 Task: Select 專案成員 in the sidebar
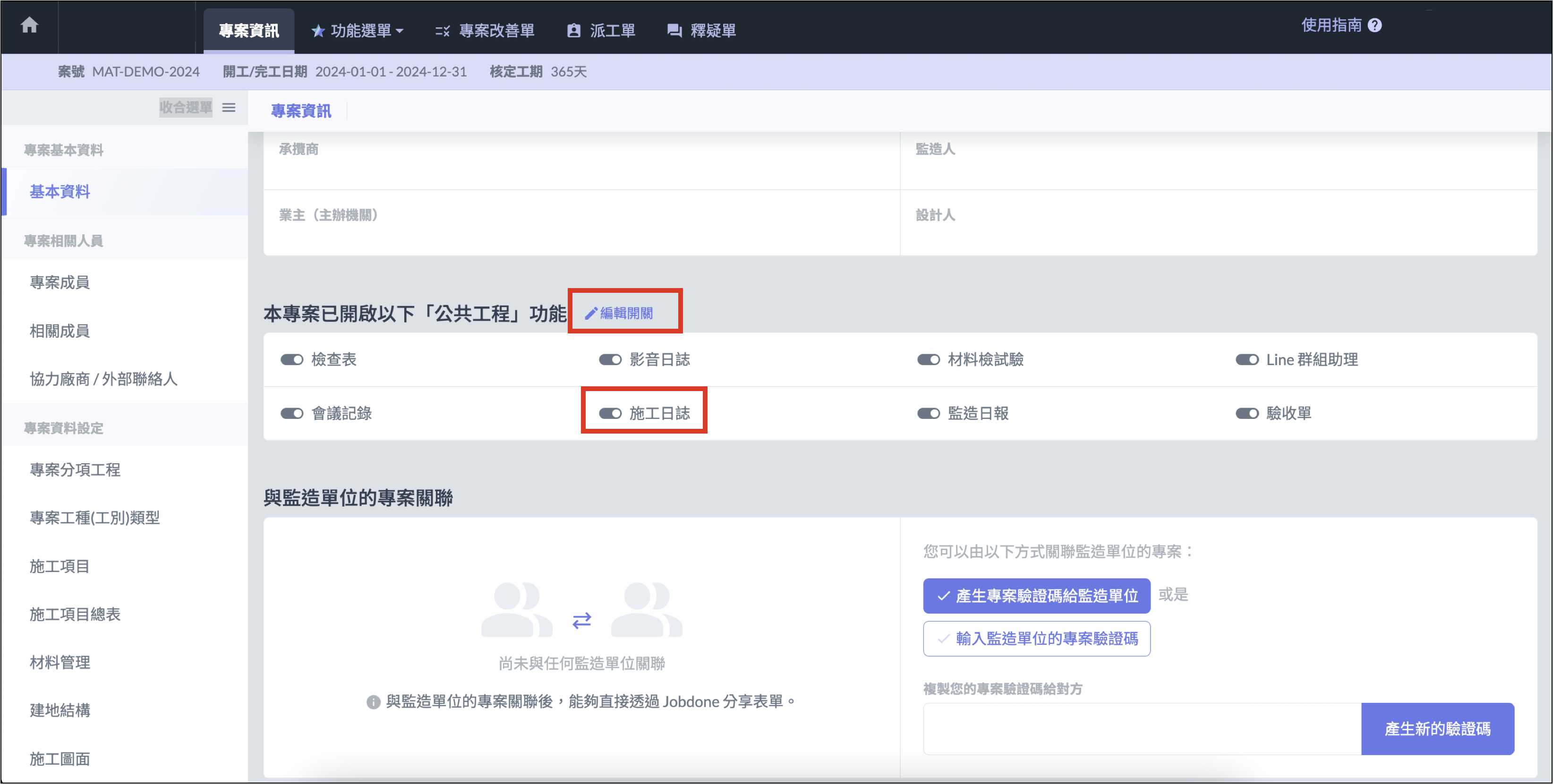tap(60, 282)
